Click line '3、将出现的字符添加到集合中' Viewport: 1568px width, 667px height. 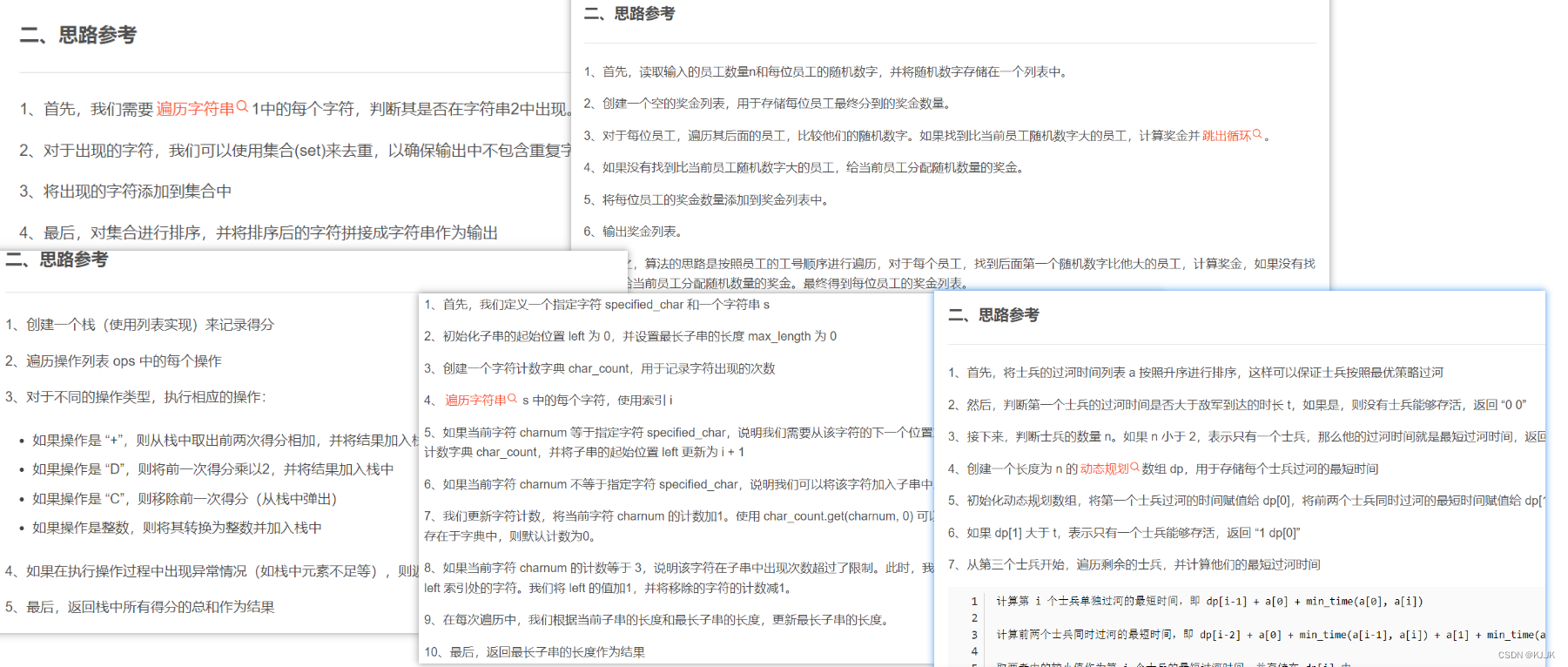coord(125,192)
